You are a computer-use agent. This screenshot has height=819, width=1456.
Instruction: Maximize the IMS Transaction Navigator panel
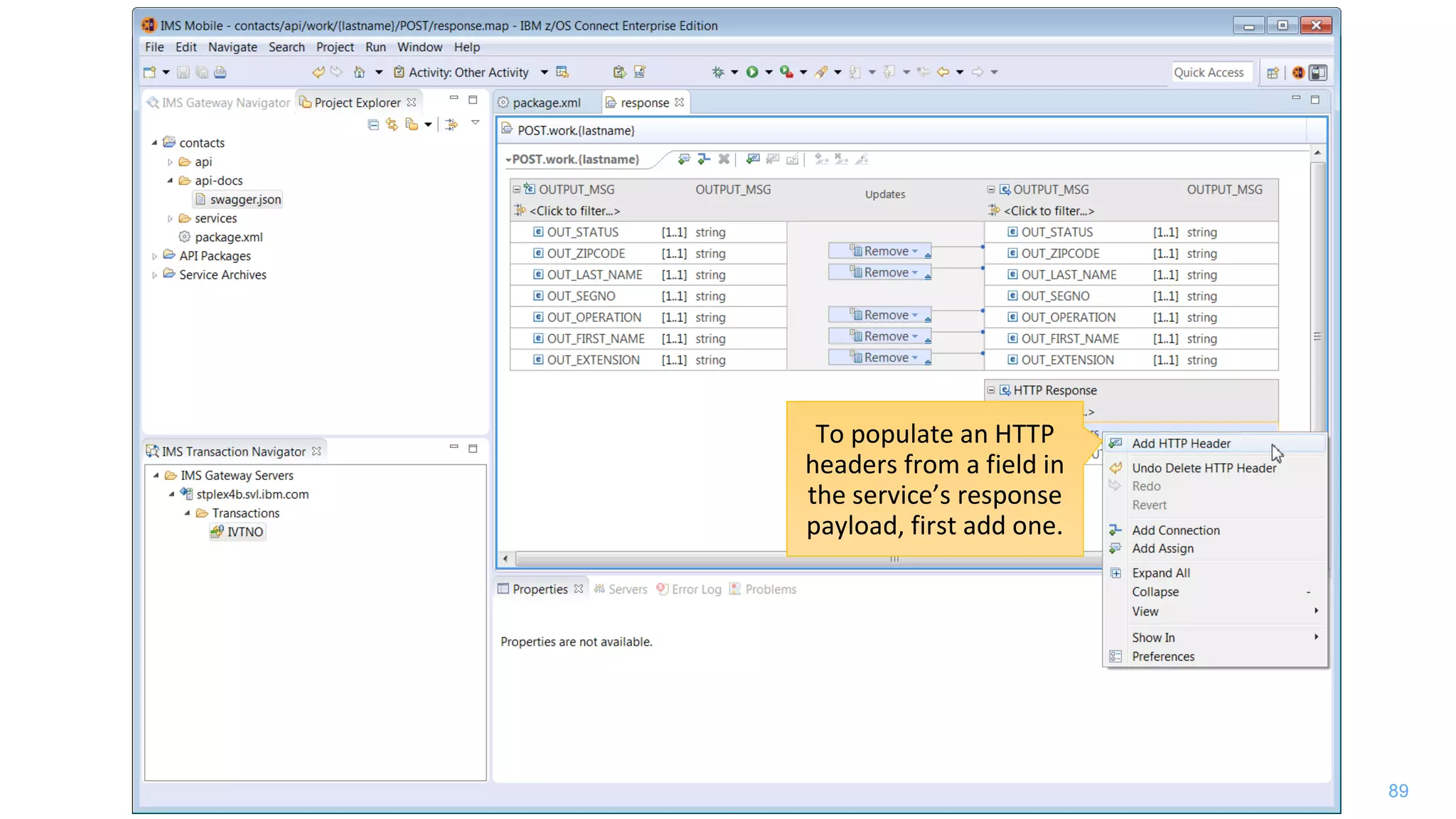tap(473, 449)
